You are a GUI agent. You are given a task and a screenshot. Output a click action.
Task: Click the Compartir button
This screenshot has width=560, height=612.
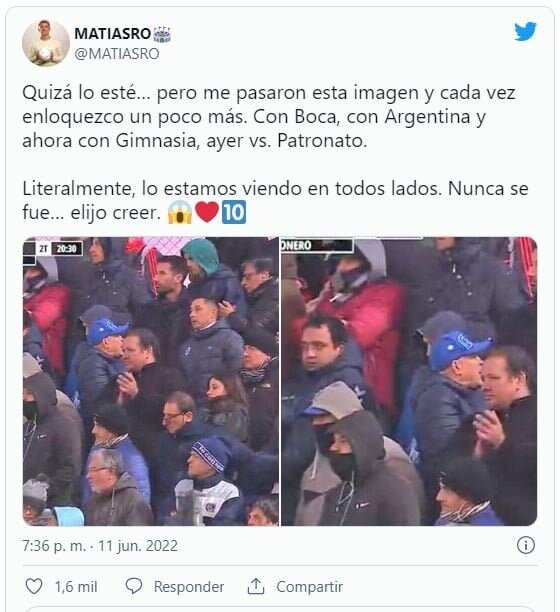pos(309,587)
